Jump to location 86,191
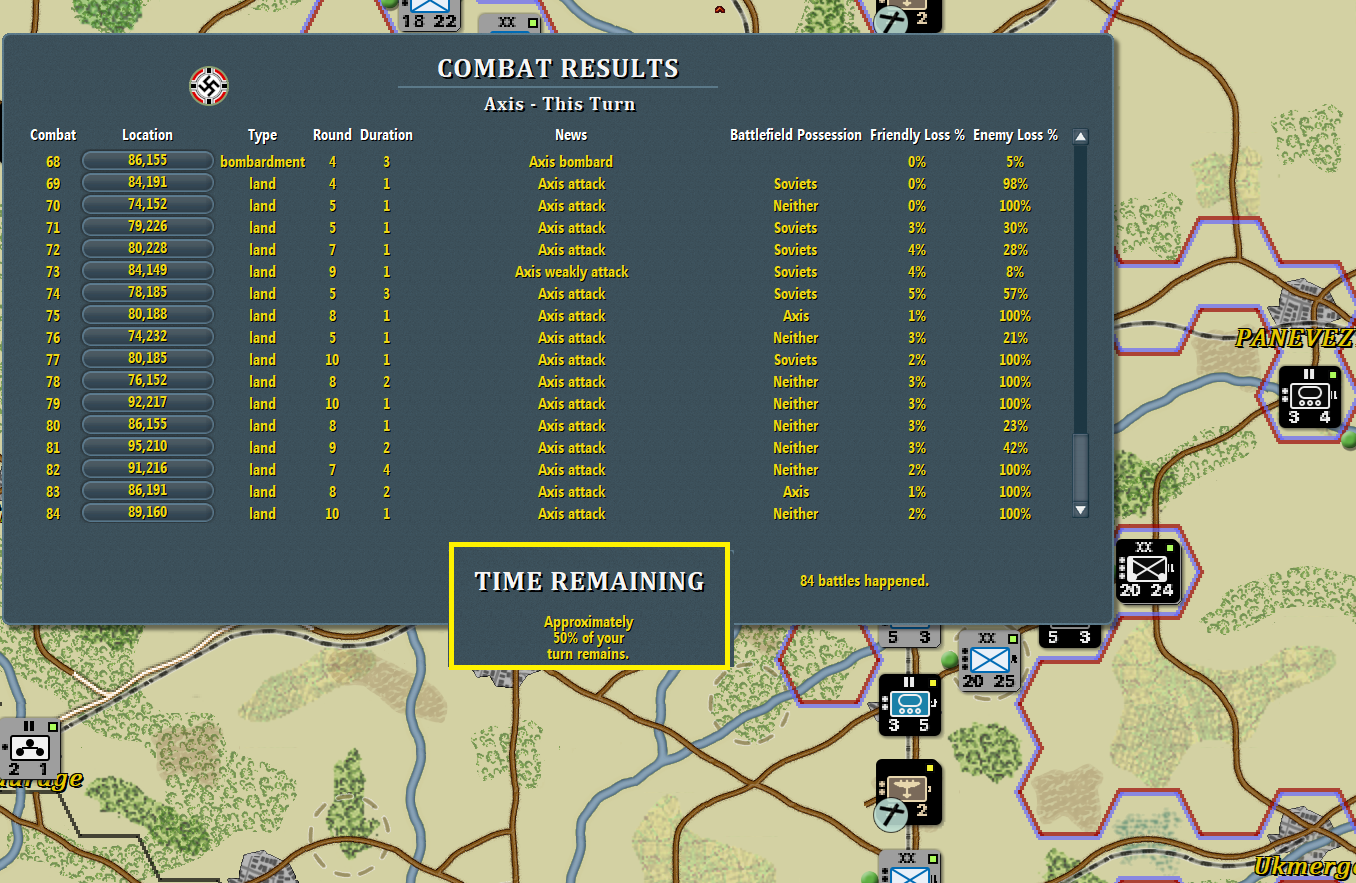The width and height of the screenshot is (1356, 883). click(x=147, y=491)
